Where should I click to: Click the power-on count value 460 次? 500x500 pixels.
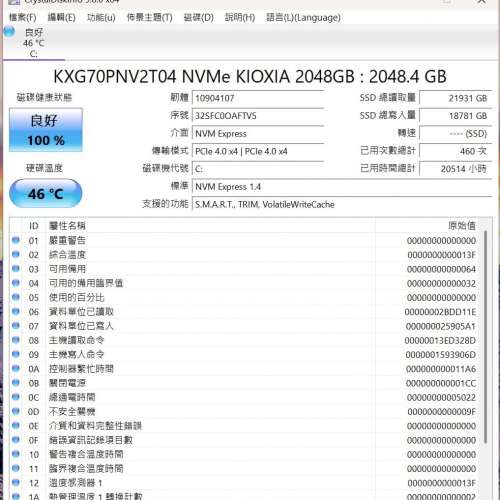click(456, 151)
